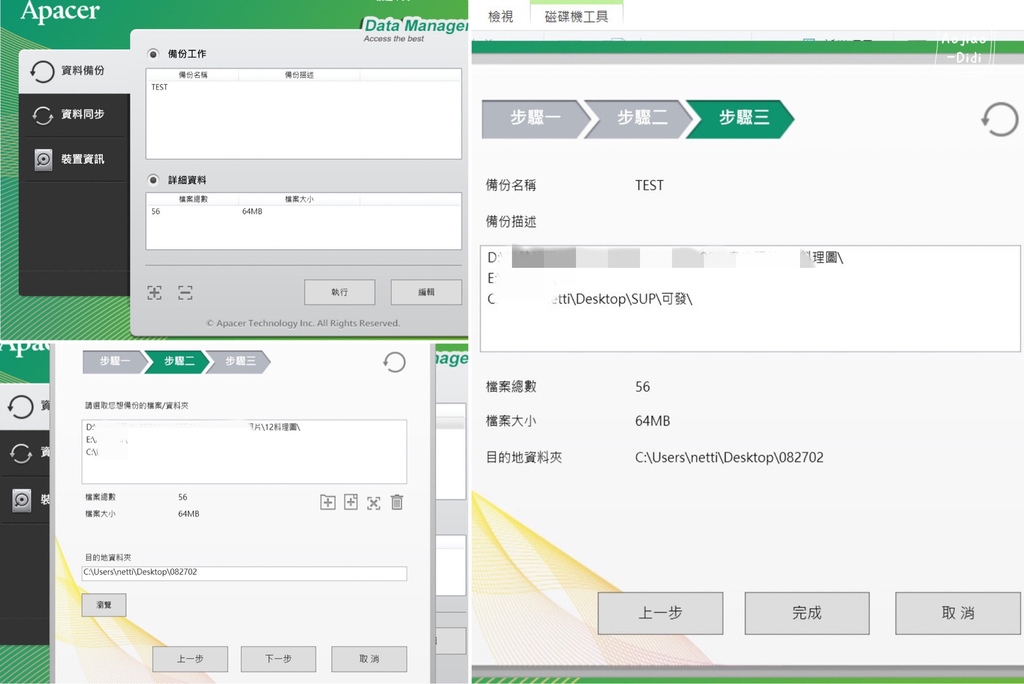
Task: Click the 64MB value in step-two window
Action: click(x=189, y=514)
